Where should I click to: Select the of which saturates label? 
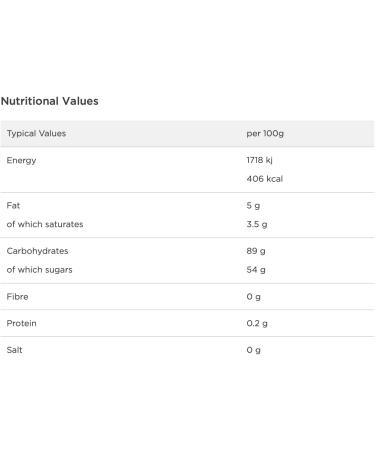[x=45, y=224]
